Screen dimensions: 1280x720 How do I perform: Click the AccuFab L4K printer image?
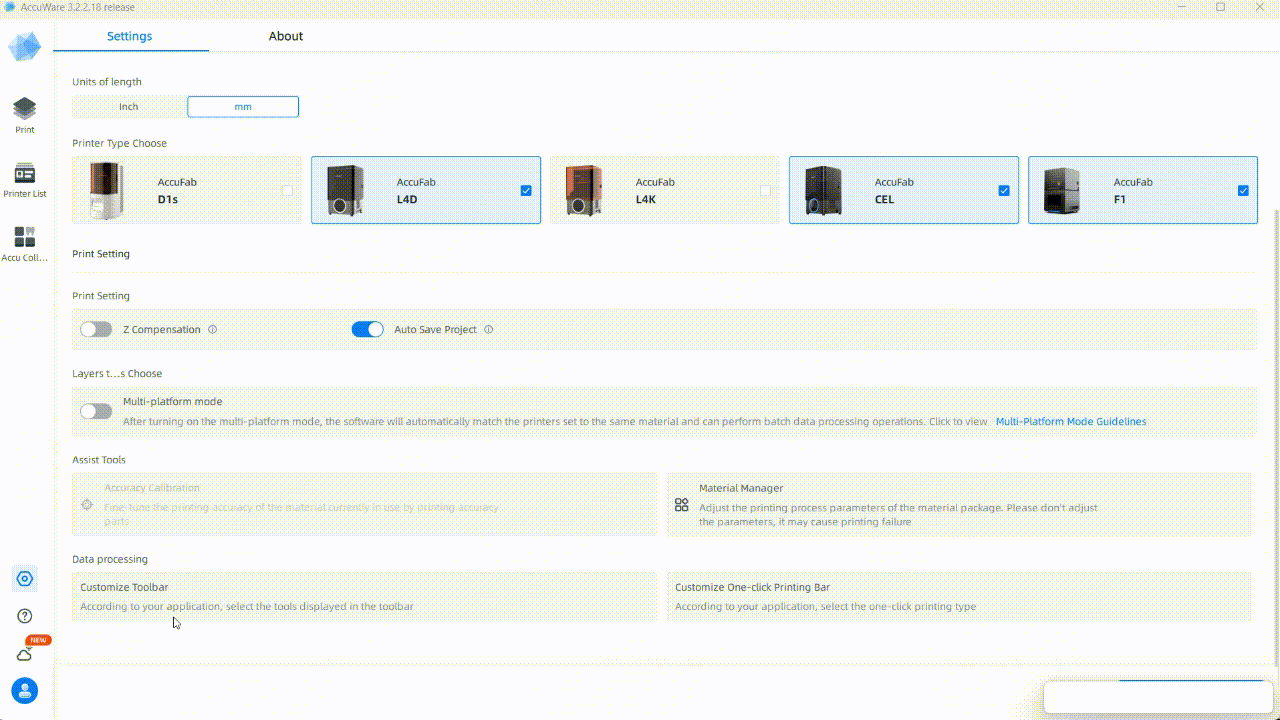[x=584, y=190]
